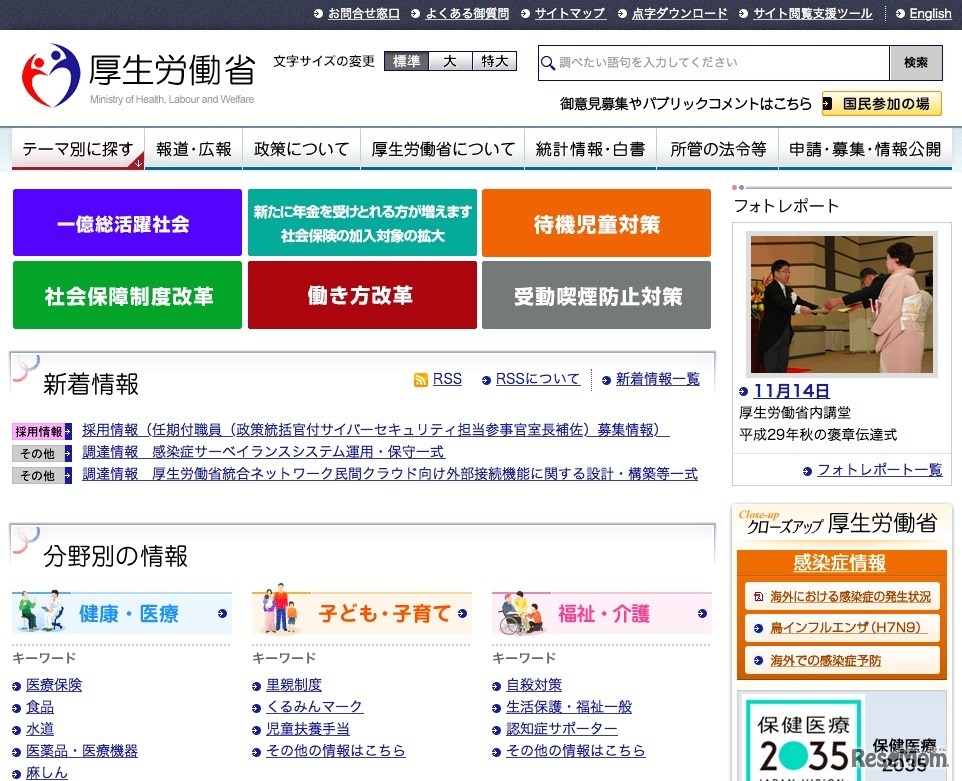The width and height of the screenshot is (962, 781).
Task: Click the 子ども・子育て family illustration icon
Action: click(279, 613)
